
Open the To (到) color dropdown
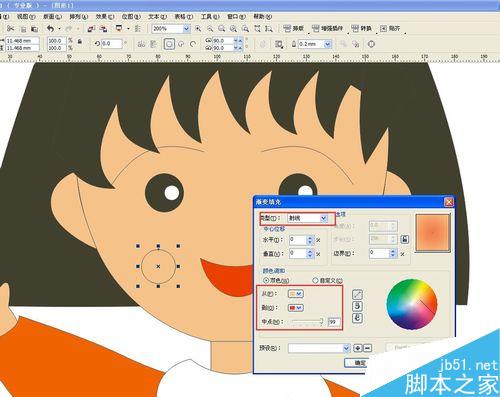click(296, 308)
